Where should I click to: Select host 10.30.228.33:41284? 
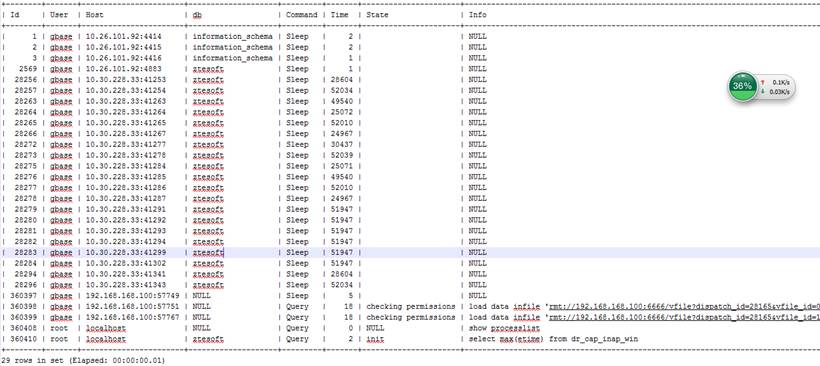click(126, 166)
